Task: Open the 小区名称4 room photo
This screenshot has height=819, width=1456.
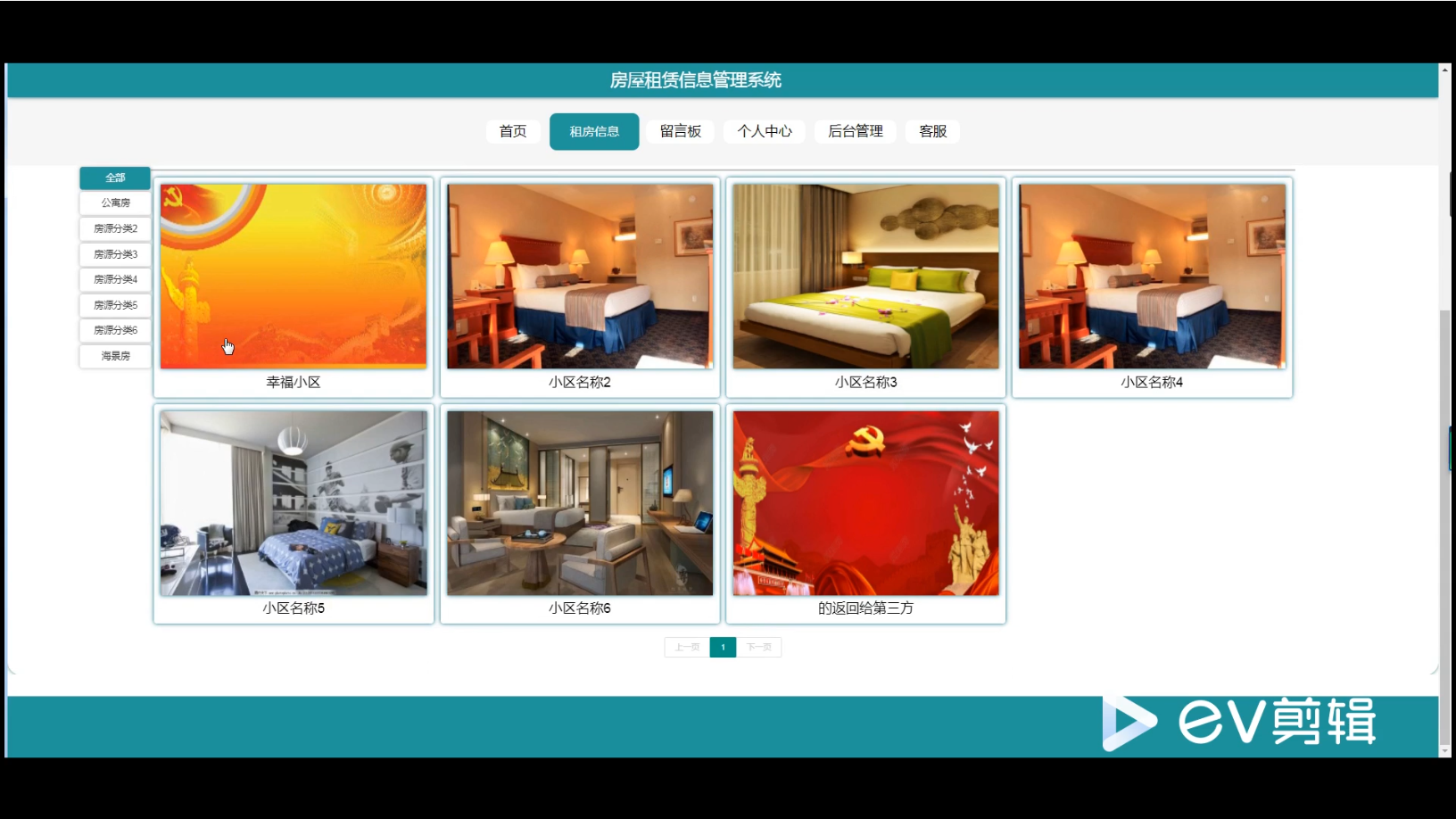Action: click(x=1152, y=277)
